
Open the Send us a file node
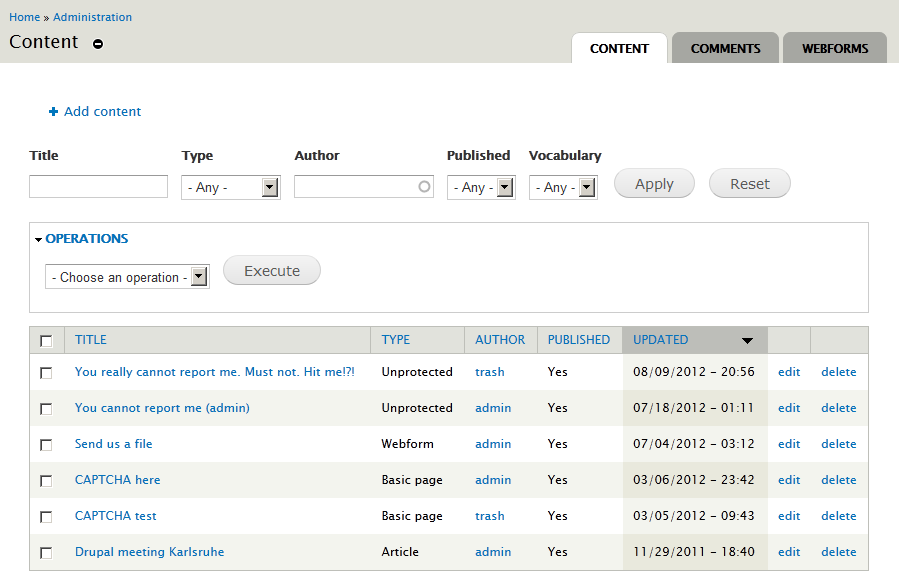coord(113,444)
